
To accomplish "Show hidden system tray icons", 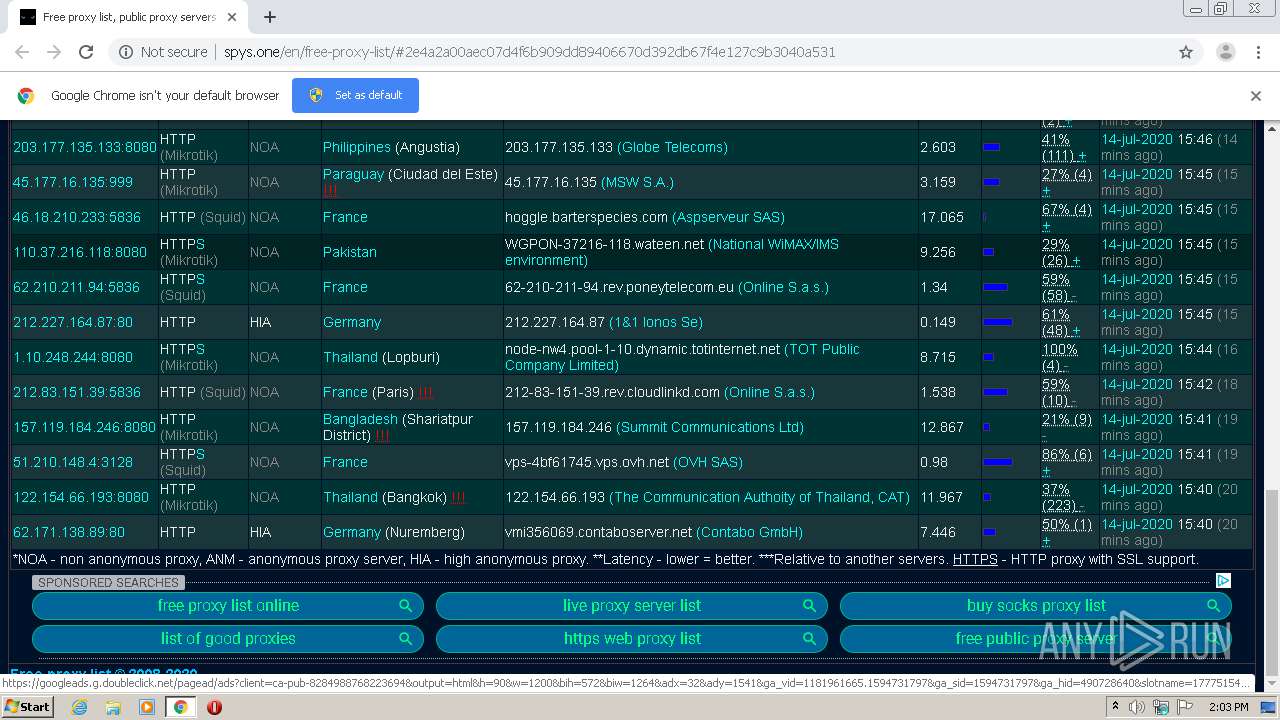I will (1116, 707).
